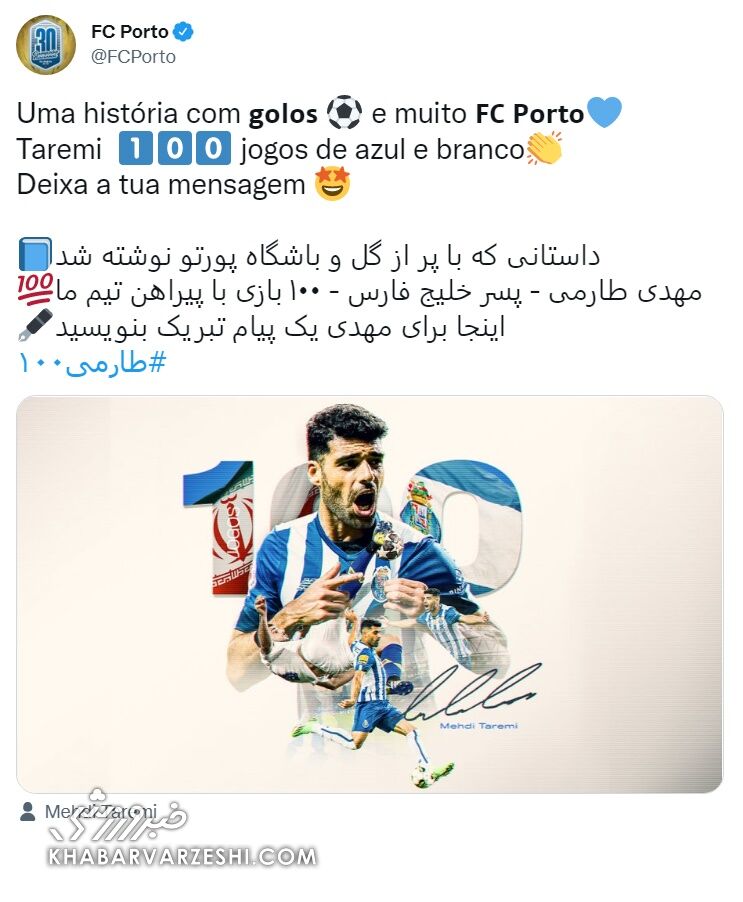The width and height of the screenshot is (743, 902).
Task: Click the tagged person icon below image
Action: coord(27,812)
